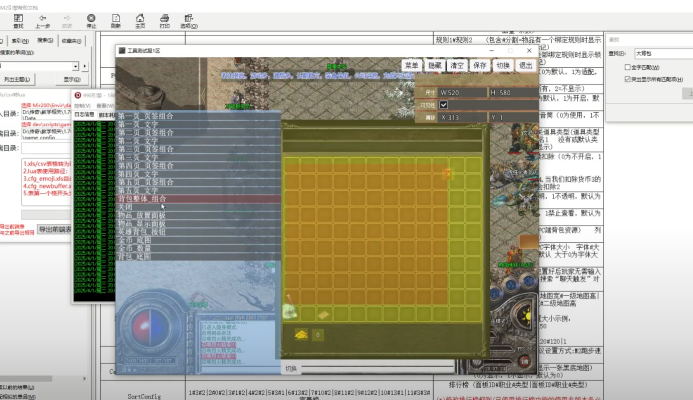The width and height of the screenshot is (693, 400).
Task: Switch to the 搜索 tab
Action: coord(46,40)
